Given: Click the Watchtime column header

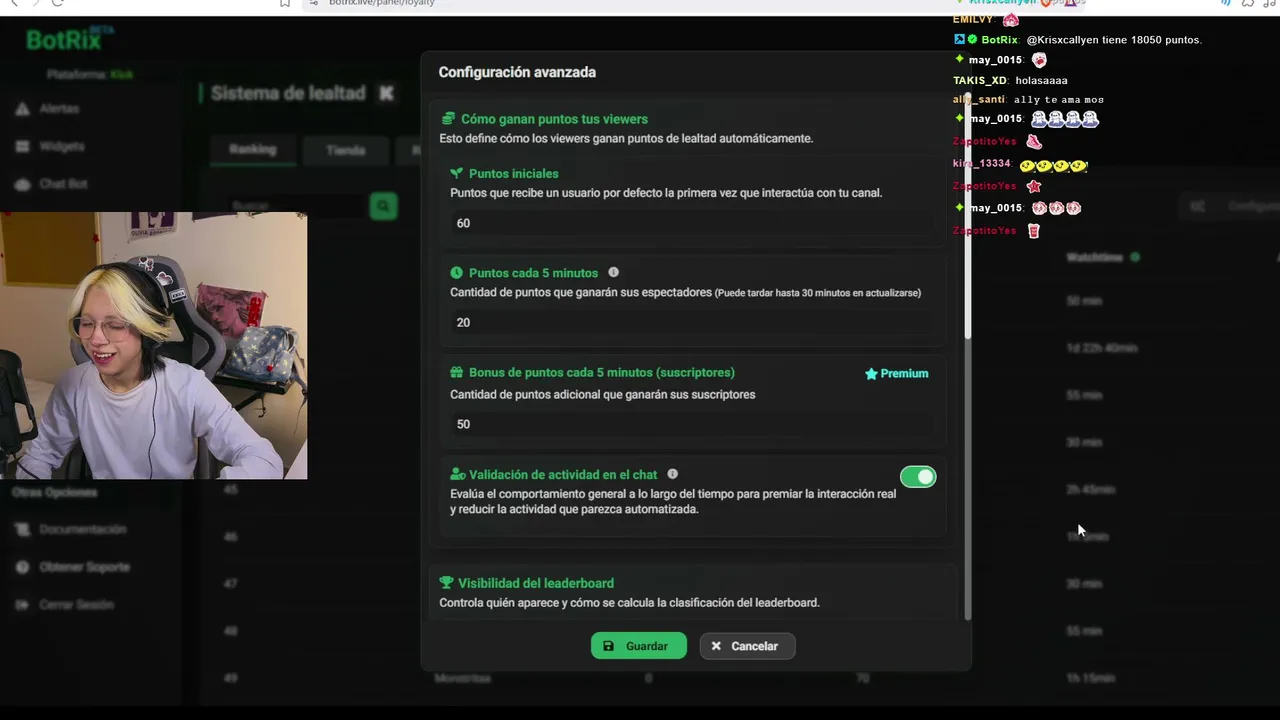Looking at the screenshot, I should [1094, 258].
